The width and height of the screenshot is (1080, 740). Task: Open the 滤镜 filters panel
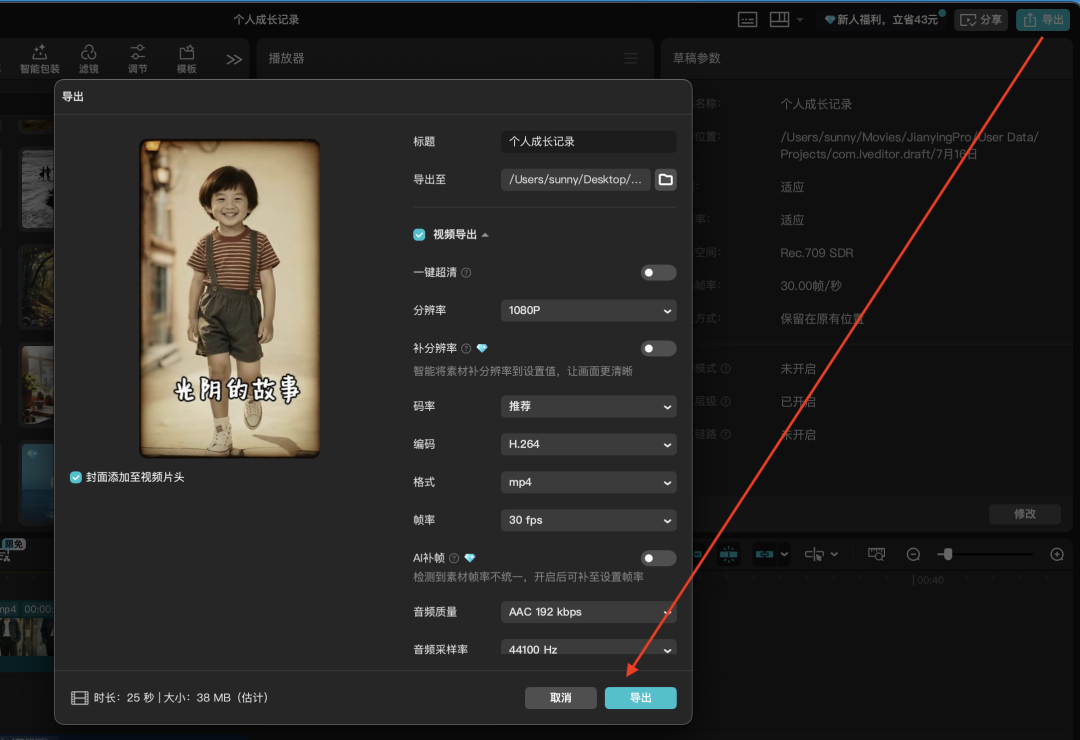pos(88,59)
